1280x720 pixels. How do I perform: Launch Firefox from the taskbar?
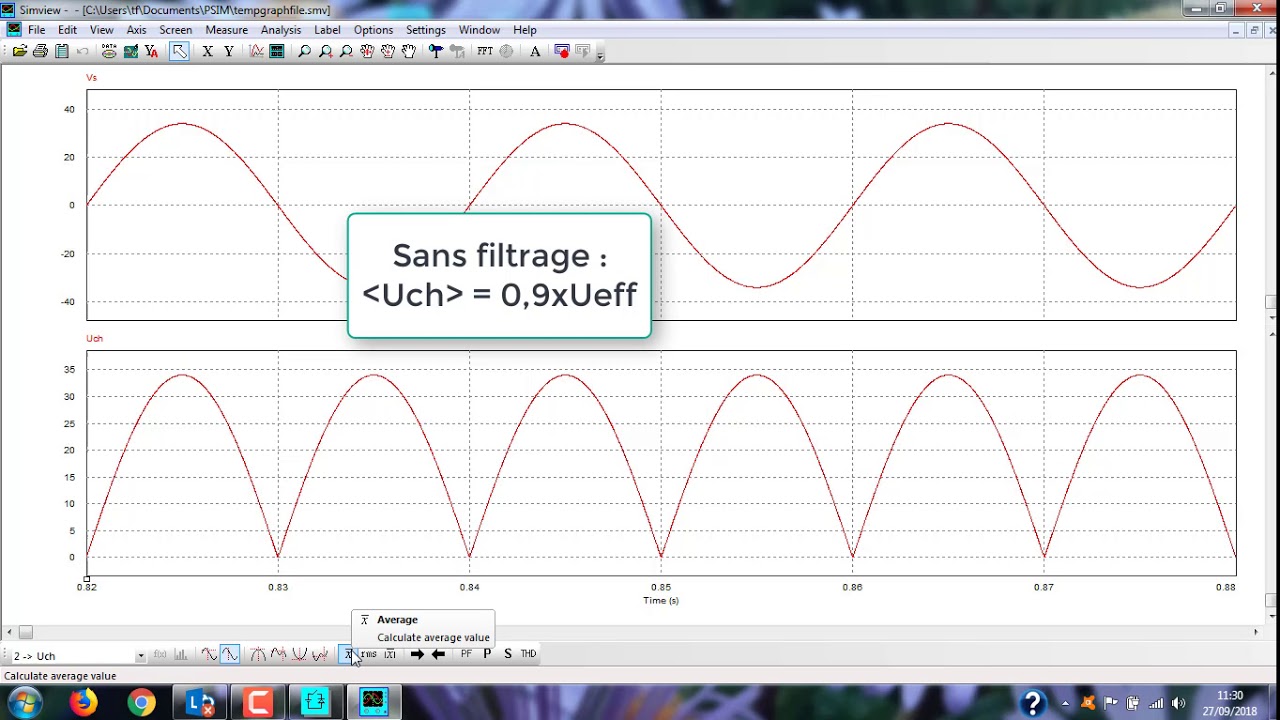[83, 702]
